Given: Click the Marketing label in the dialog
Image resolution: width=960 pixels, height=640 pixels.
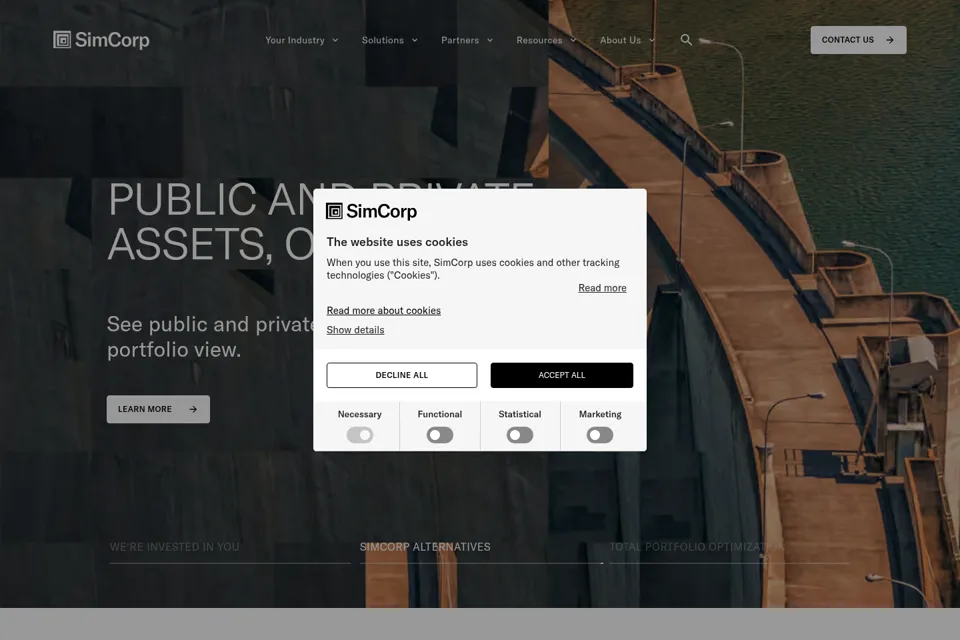Looking at the screenshot, I should coord(600,414).
